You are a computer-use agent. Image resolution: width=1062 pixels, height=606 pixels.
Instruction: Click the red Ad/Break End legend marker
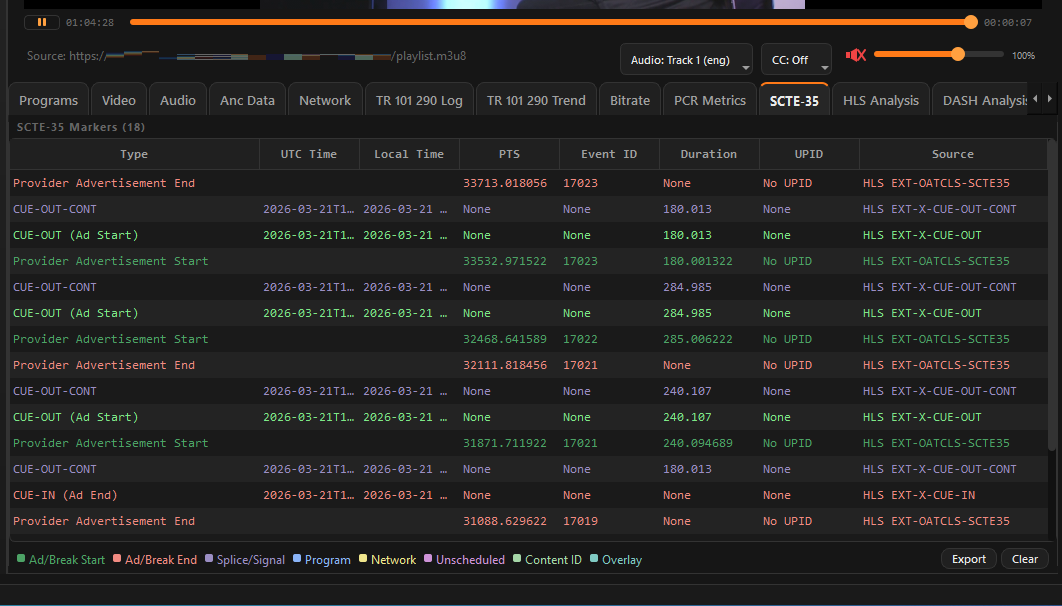pos(117,560)
